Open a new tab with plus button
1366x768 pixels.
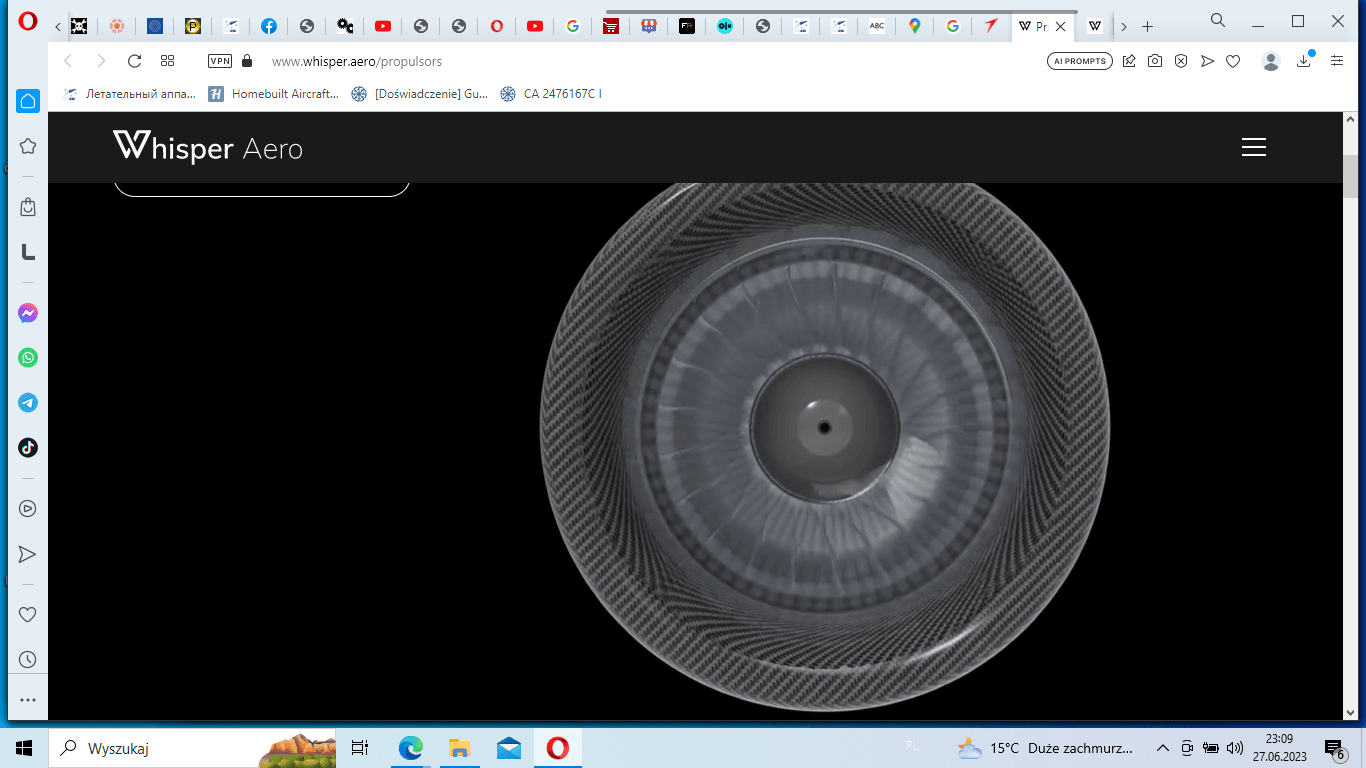(x=1148, y=27)
